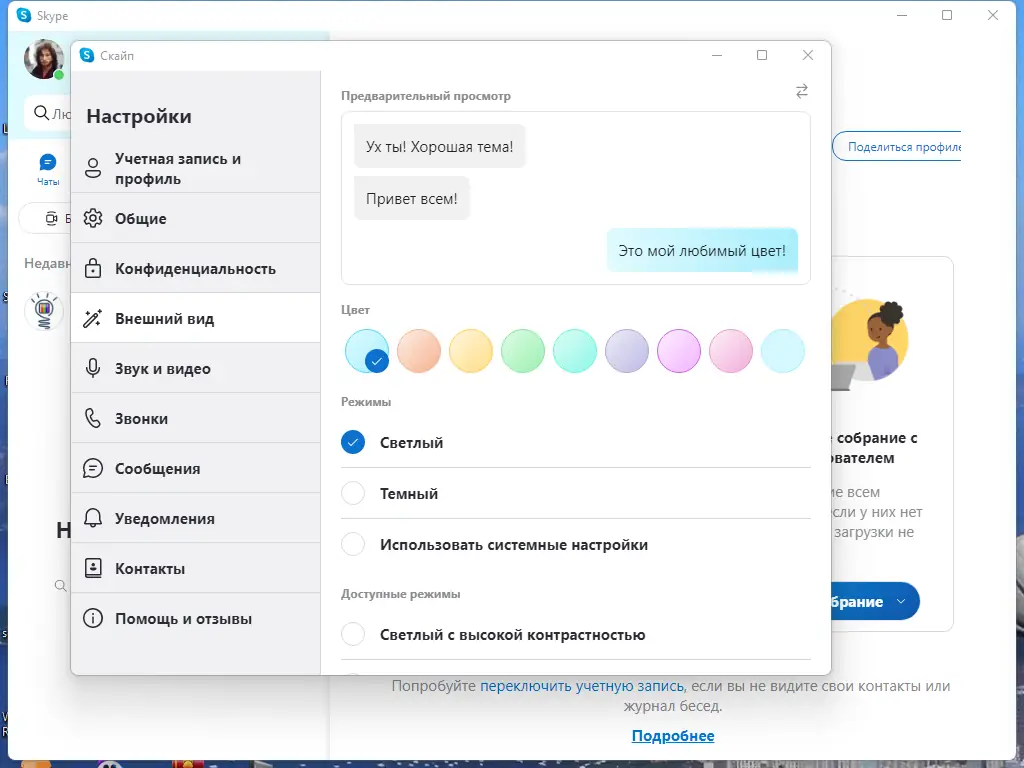Reset theme preview with the swap arrows icon
The height and width of the screenshot is (768, 1024).
tap(801, 91)
